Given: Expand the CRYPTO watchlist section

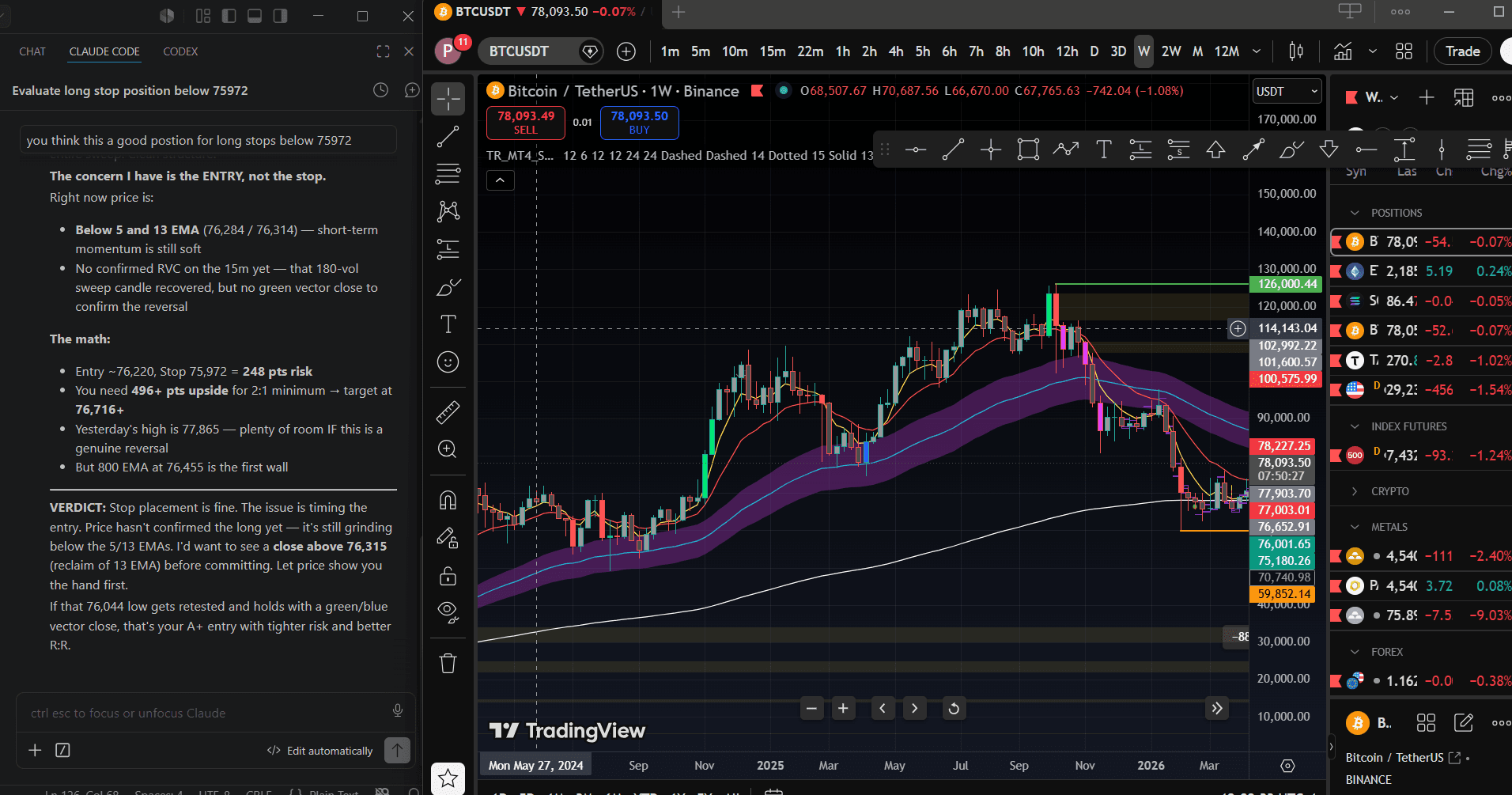Looking at the screenshot, I should click(1355, 491).
